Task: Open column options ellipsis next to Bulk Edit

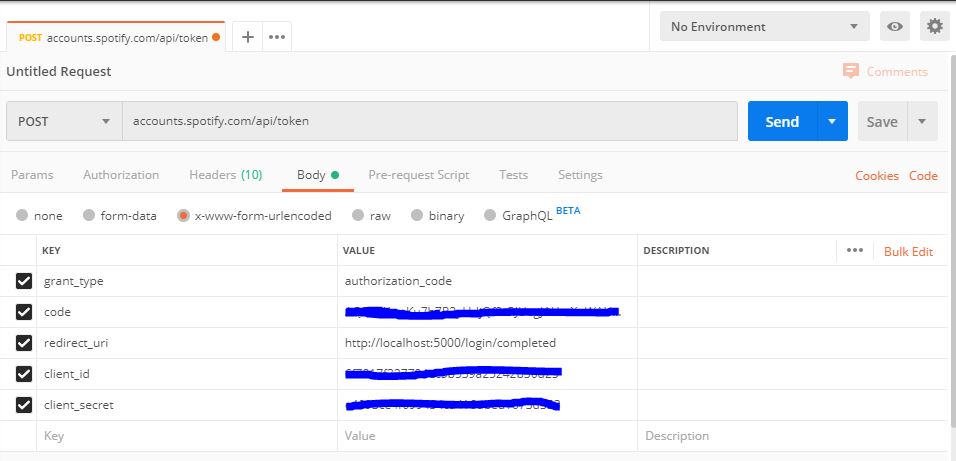Action: 855,251
